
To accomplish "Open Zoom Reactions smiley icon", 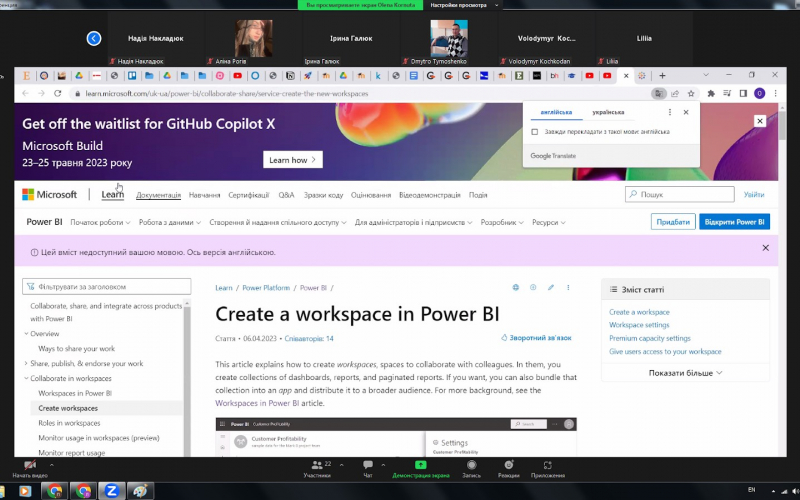I will click(509, 465).
